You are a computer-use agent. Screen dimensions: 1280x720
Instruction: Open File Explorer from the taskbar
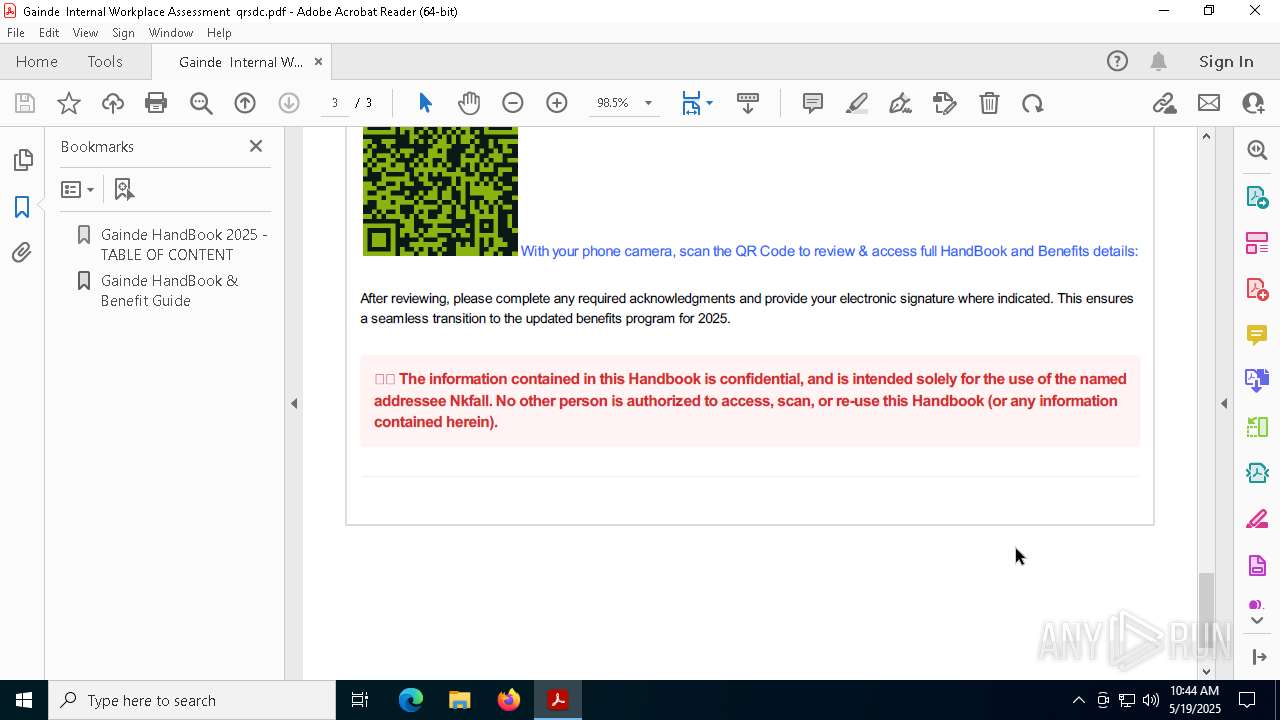coord(460,700)
